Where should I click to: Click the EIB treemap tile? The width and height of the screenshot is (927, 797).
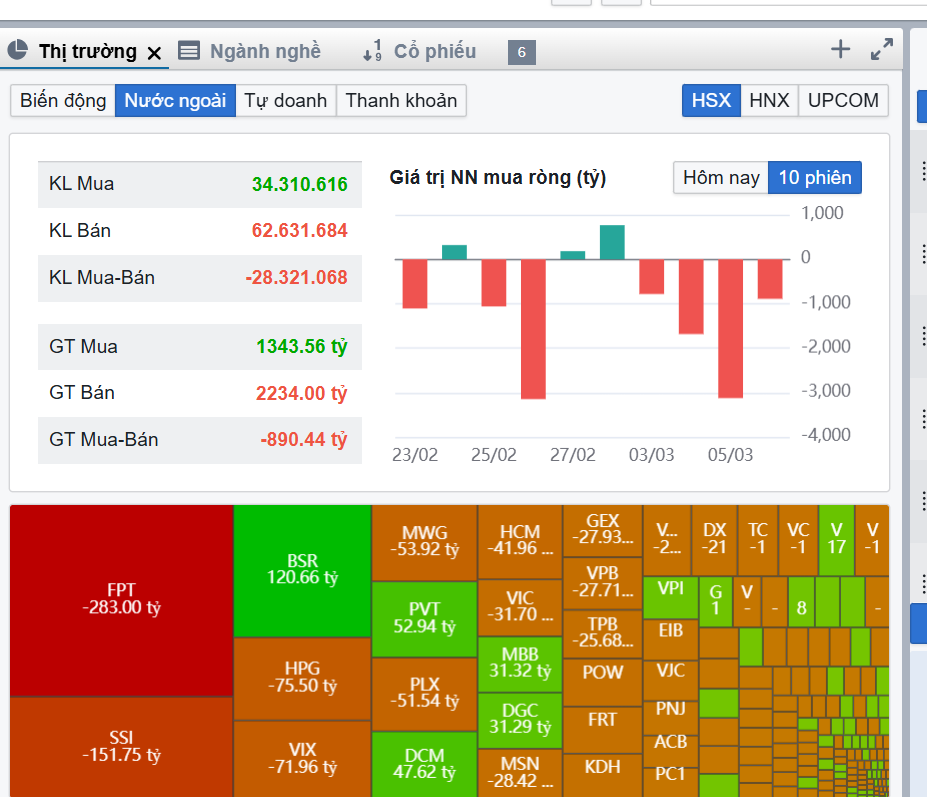pyautogui.click(x=670, y=639)
